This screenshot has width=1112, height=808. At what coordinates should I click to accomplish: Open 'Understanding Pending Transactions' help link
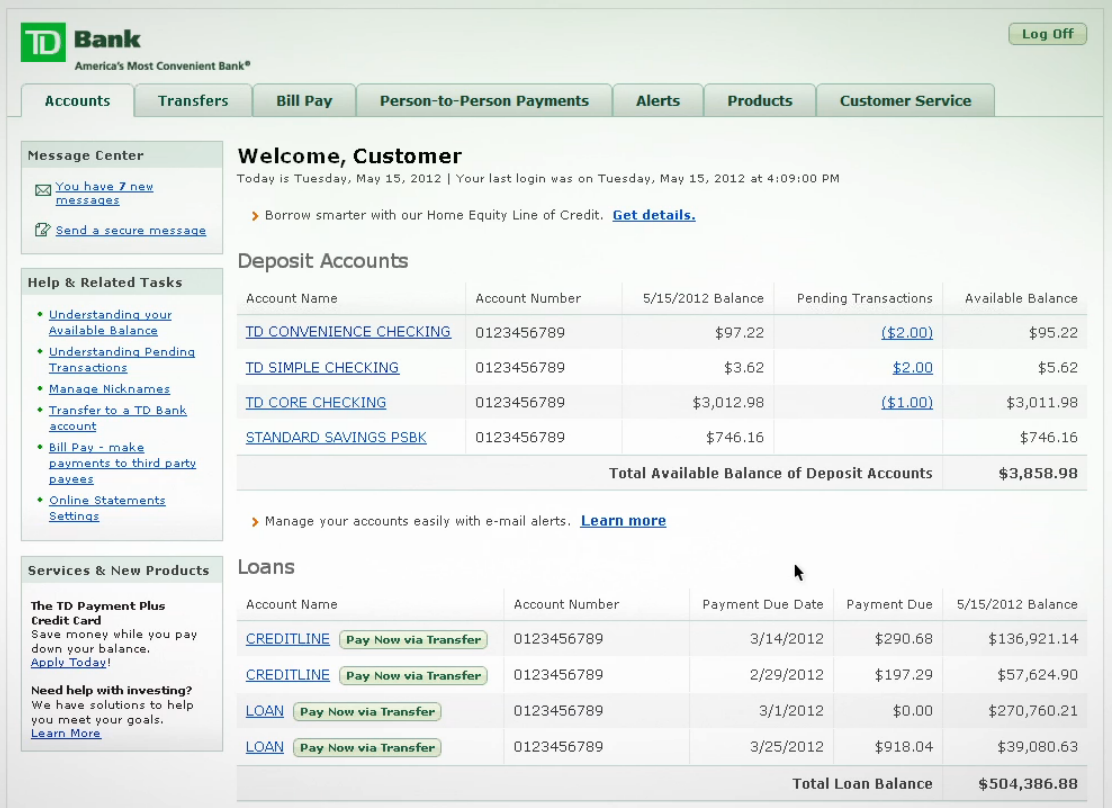point(121,359)
